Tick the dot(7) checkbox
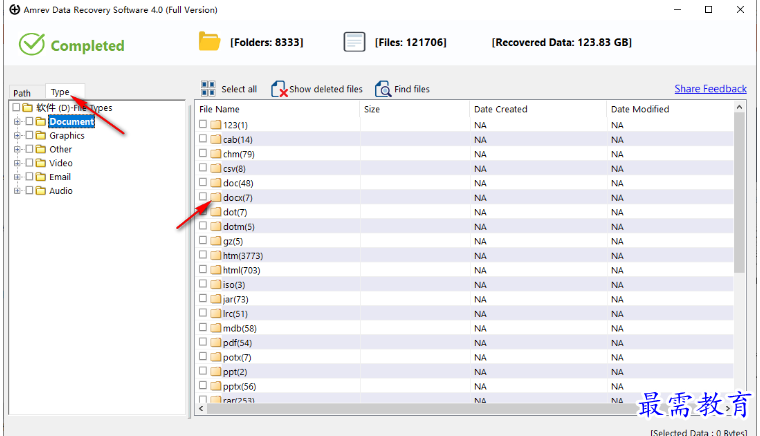The height and width of the screenshot is (436, 760). [x=203, y=211]
